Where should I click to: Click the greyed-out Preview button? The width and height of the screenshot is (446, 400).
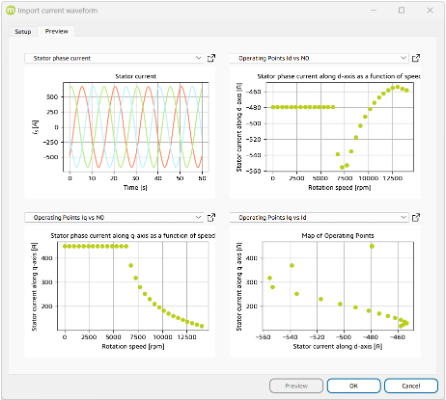(296, 386)
